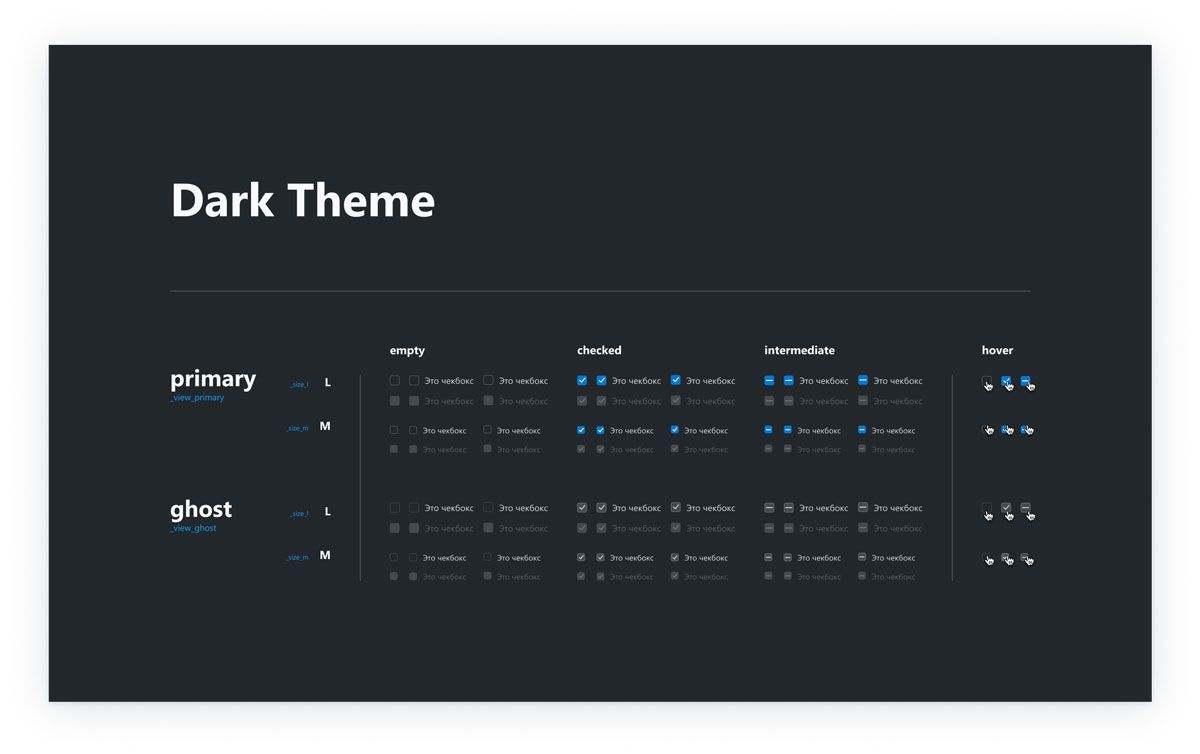Click the label-less disabled checked checkbox, primary size M

(x=581, y=449)
